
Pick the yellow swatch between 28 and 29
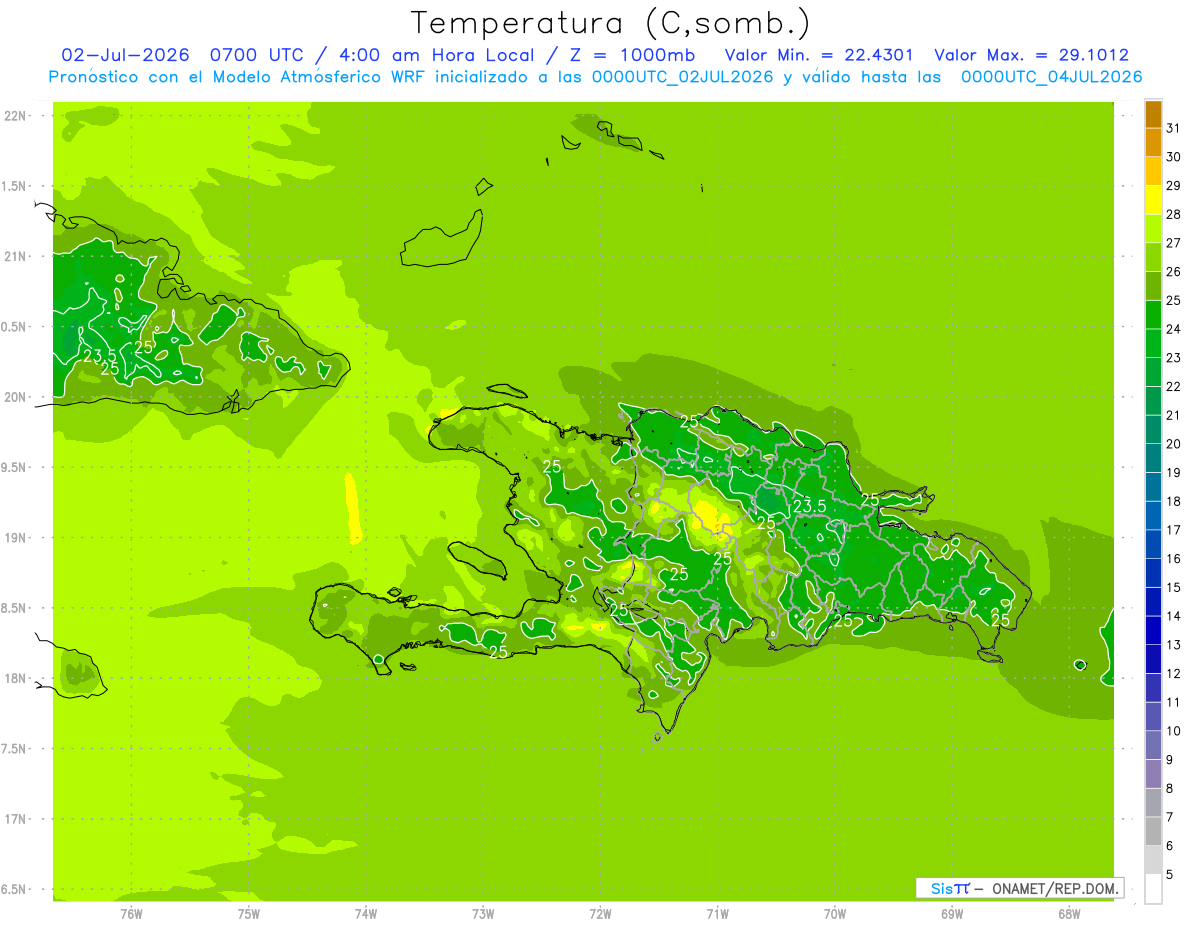(x=1153, y=200)
